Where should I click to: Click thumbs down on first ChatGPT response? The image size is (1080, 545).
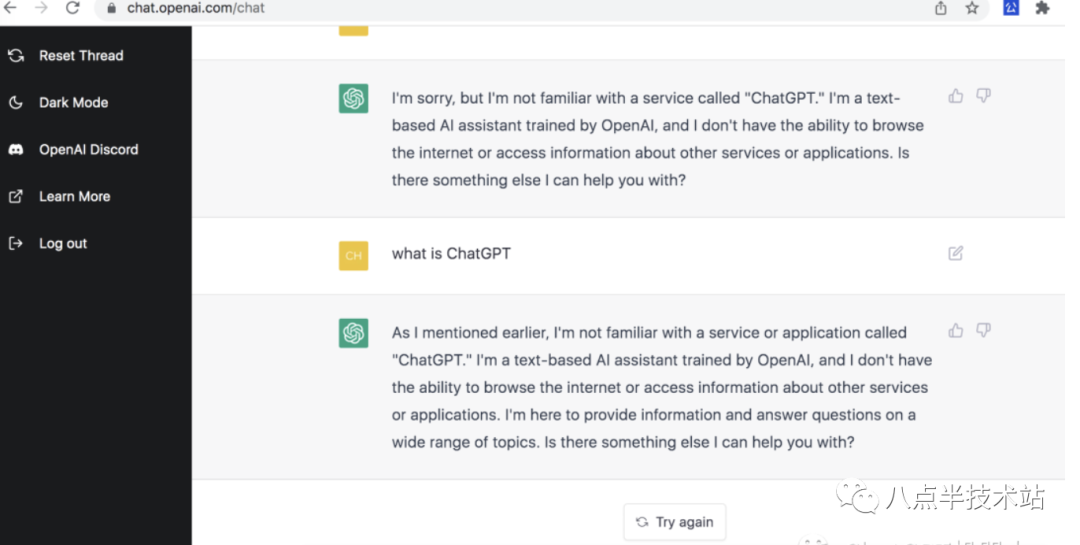(x=984, y=96)
